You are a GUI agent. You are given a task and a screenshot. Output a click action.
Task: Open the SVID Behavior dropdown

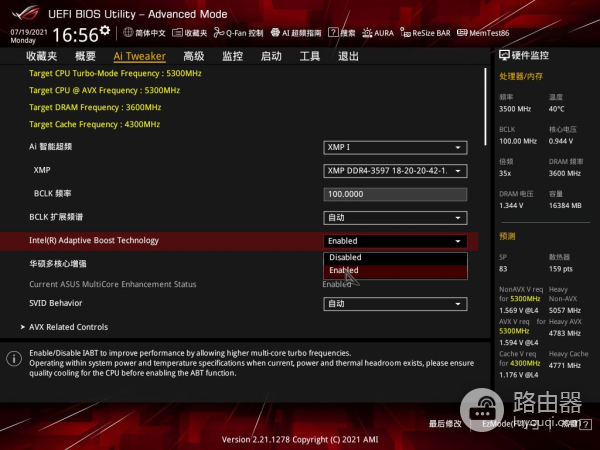coord(395,303)
